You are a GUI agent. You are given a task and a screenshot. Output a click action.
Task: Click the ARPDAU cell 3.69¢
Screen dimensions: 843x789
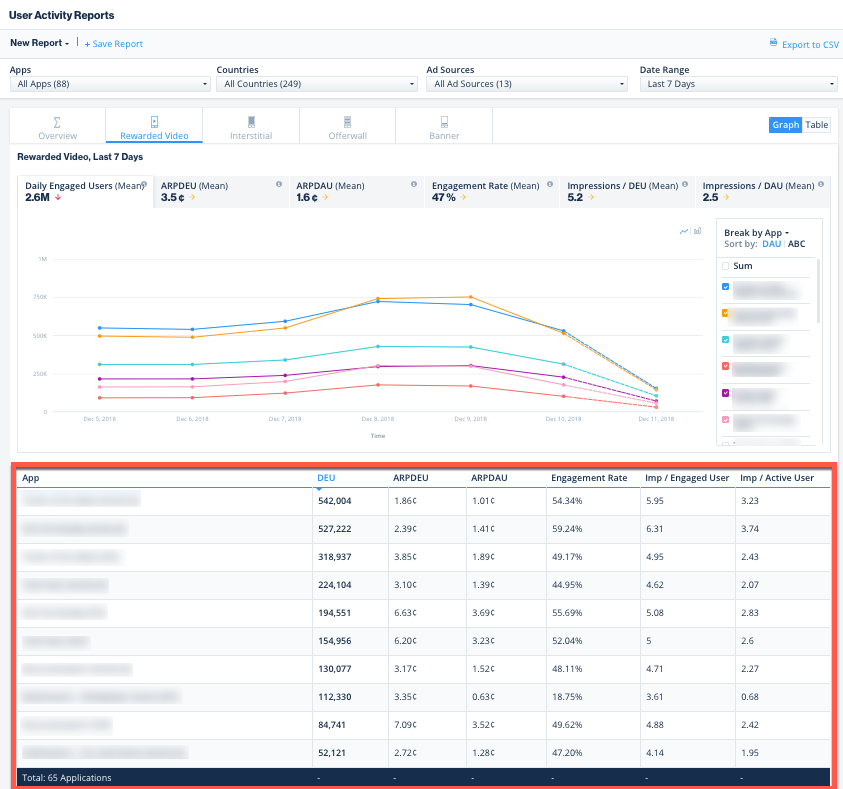point(483,613)
